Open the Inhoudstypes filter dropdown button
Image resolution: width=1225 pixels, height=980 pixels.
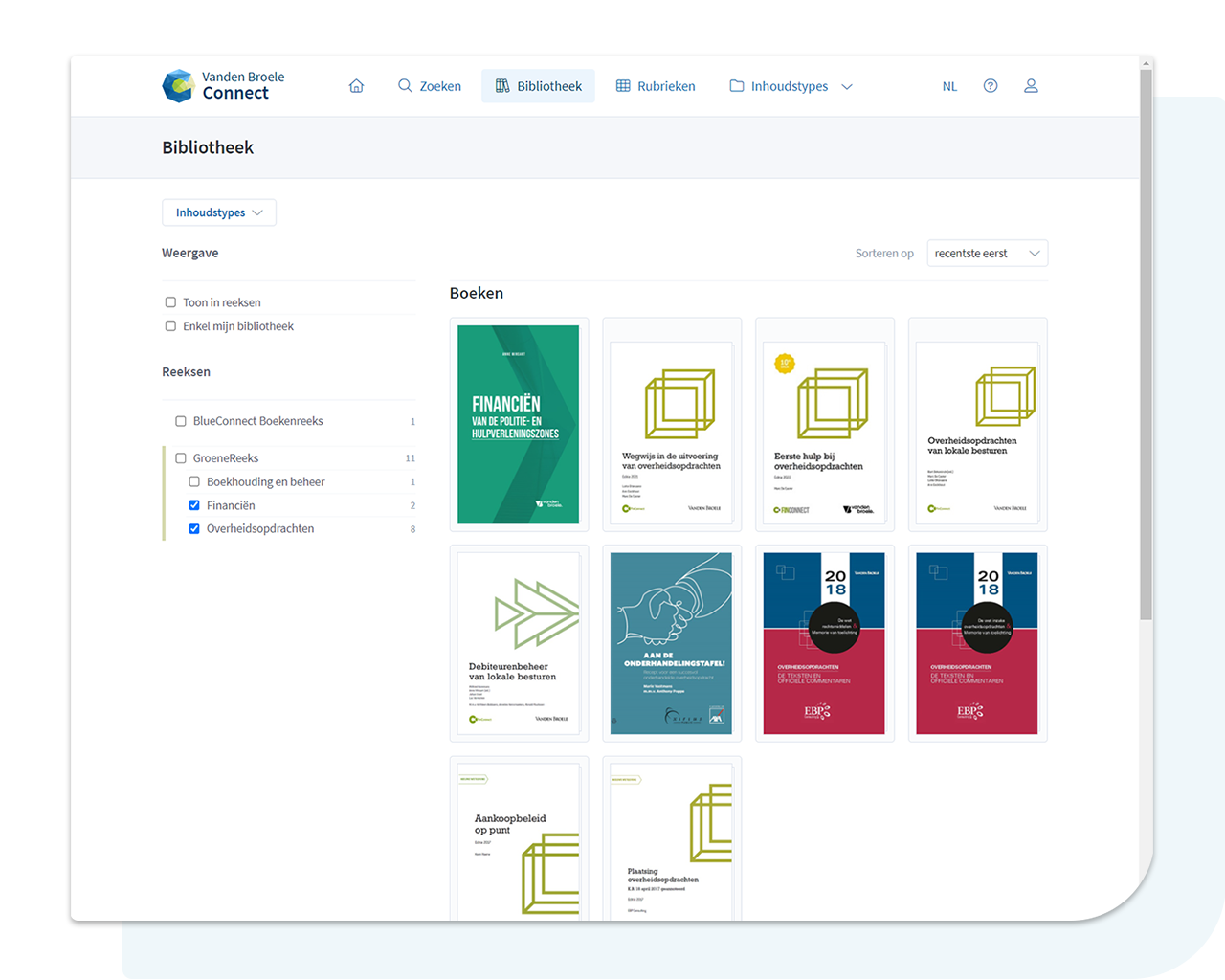pyautogui.click(x=219, y=212)
